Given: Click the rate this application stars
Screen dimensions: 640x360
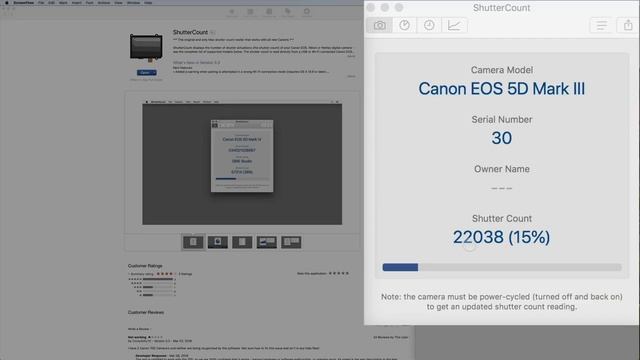Looking at the screenshot, I should 339,273.
